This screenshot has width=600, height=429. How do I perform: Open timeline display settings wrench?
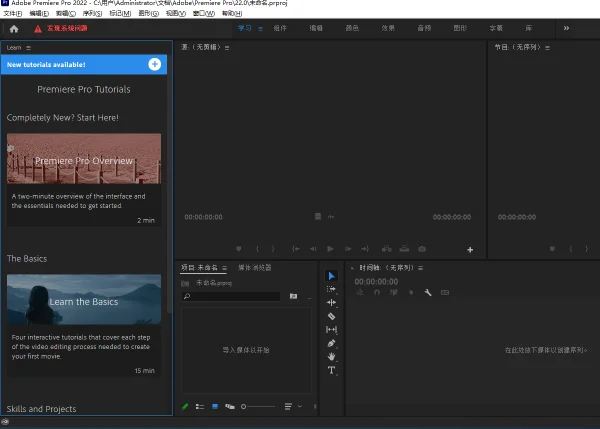click(x=428, y=293)
